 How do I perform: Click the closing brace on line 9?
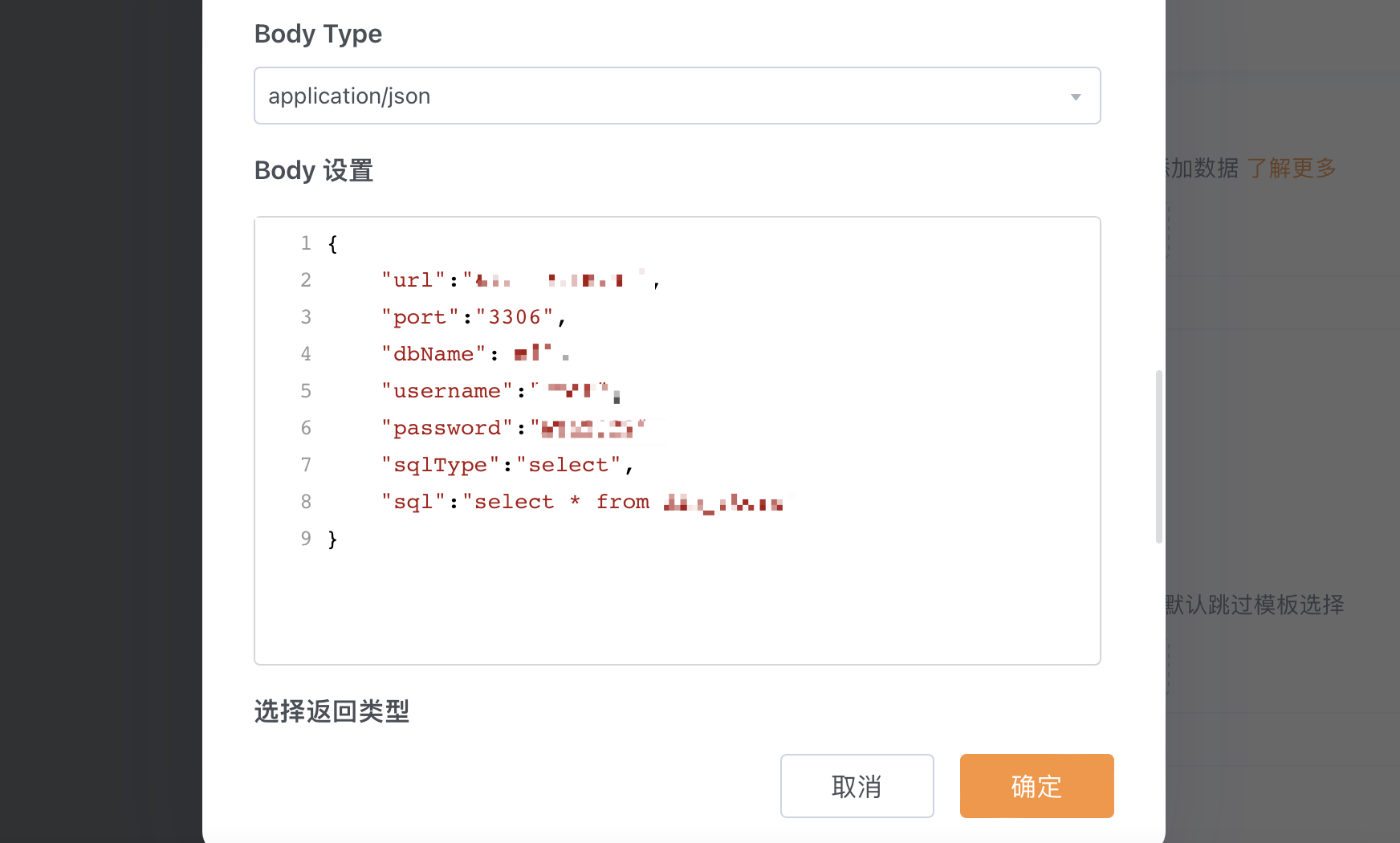point(332,539)
